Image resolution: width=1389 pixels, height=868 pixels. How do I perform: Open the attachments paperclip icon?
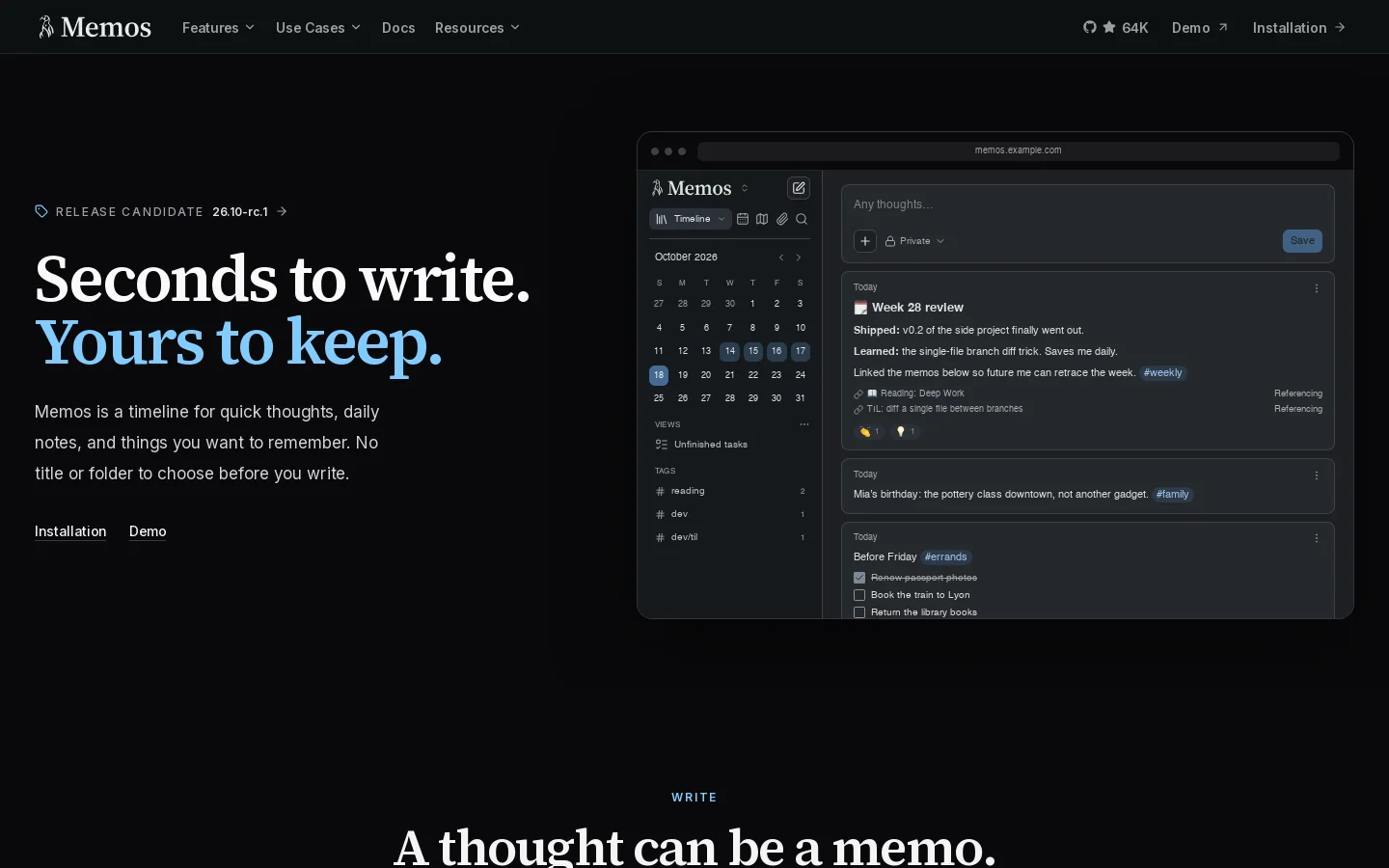click(x=782, y=219)
